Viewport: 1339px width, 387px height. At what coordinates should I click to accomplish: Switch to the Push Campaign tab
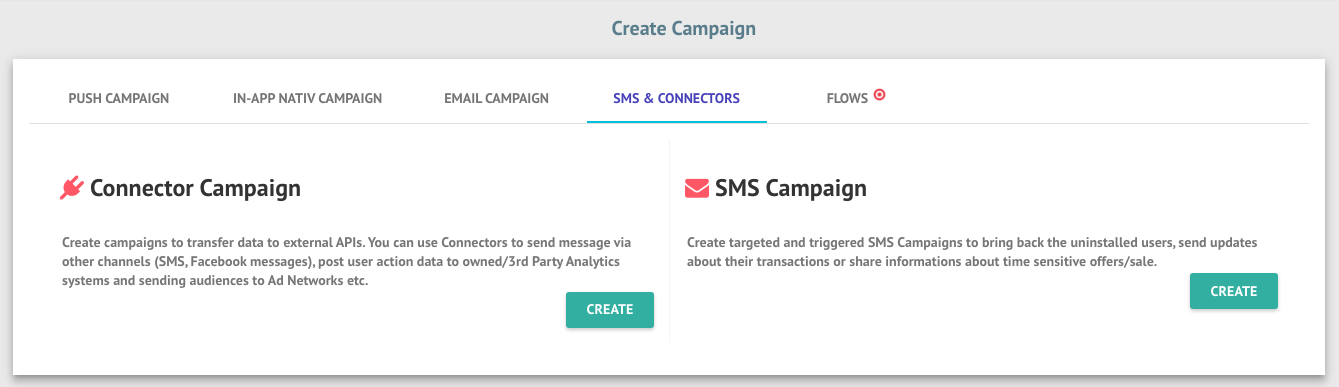[x=118, y=98]
